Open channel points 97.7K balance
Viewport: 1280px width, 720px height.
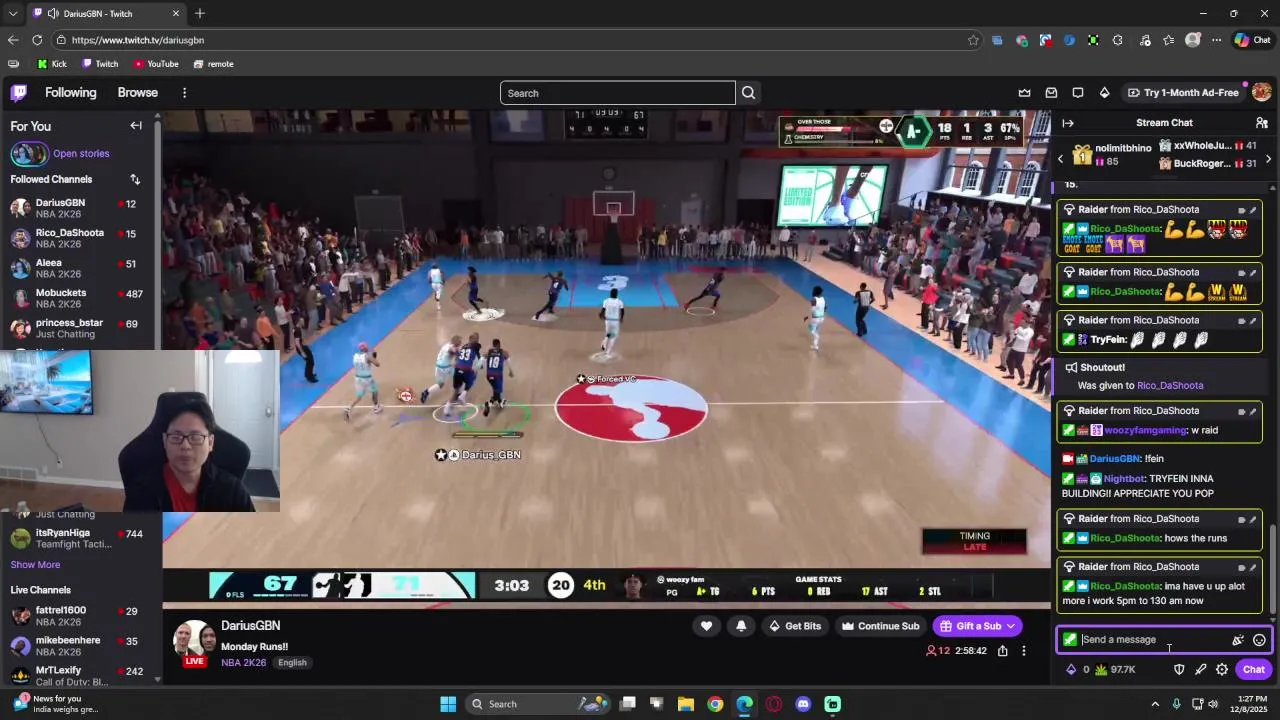coord(1115,670)
